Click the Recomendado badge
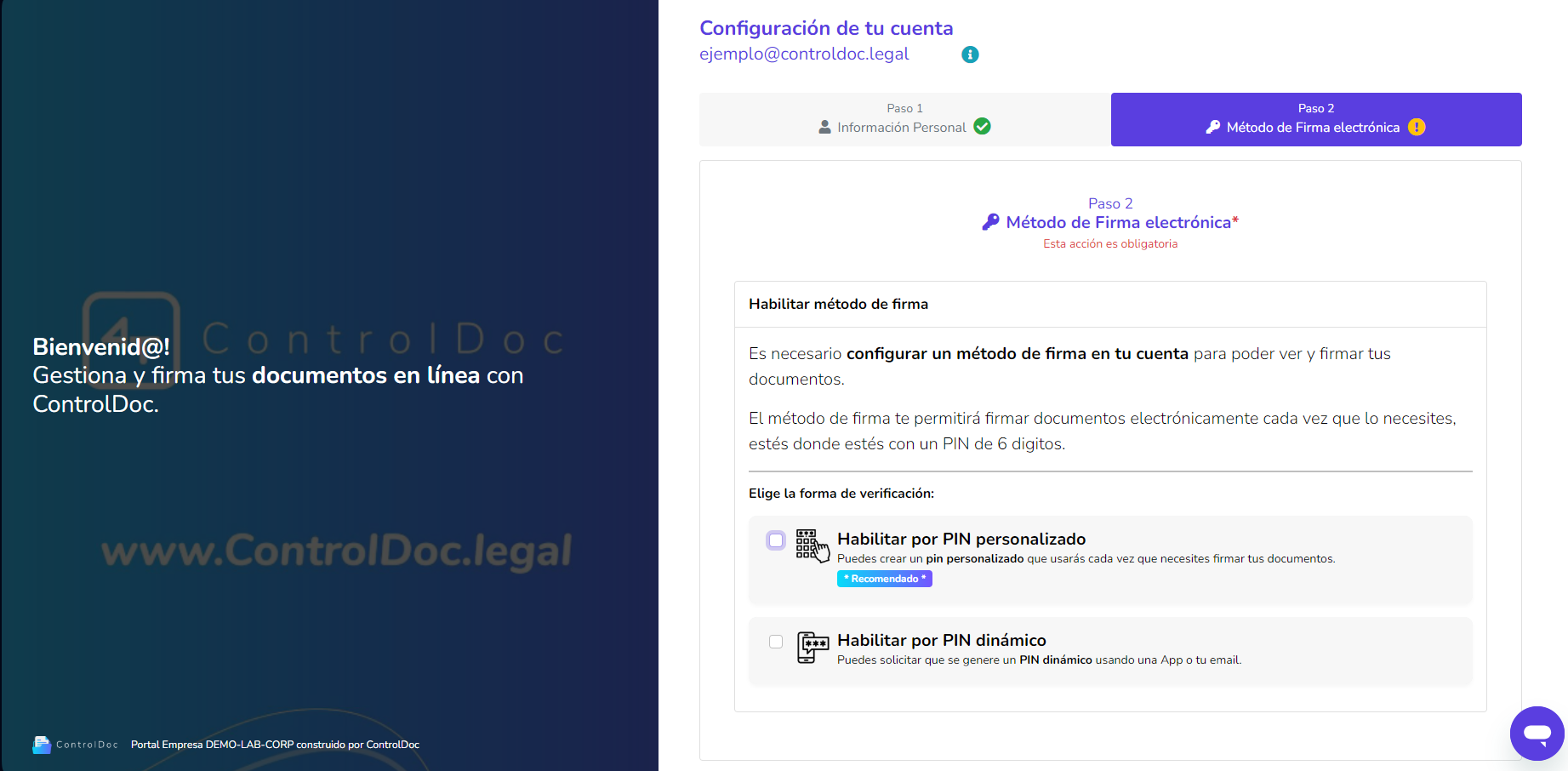 pos(885,579)
